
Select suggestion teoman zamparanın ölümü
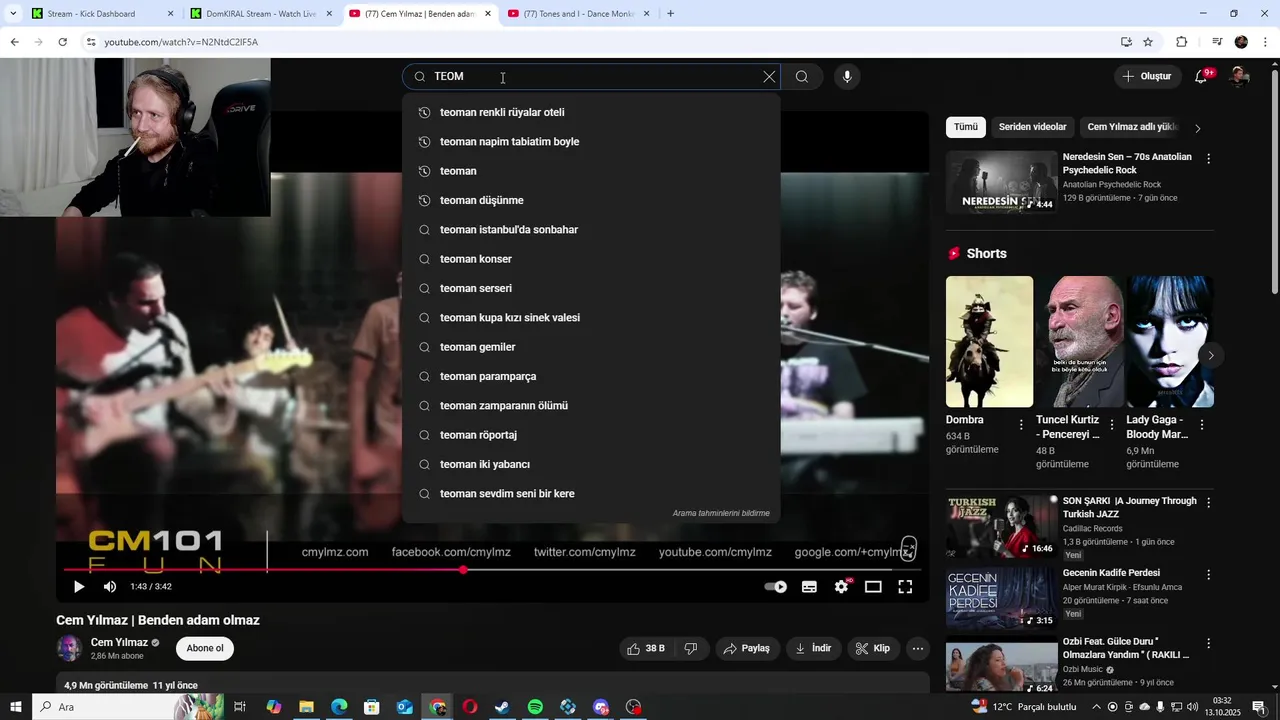coord(591,406)
